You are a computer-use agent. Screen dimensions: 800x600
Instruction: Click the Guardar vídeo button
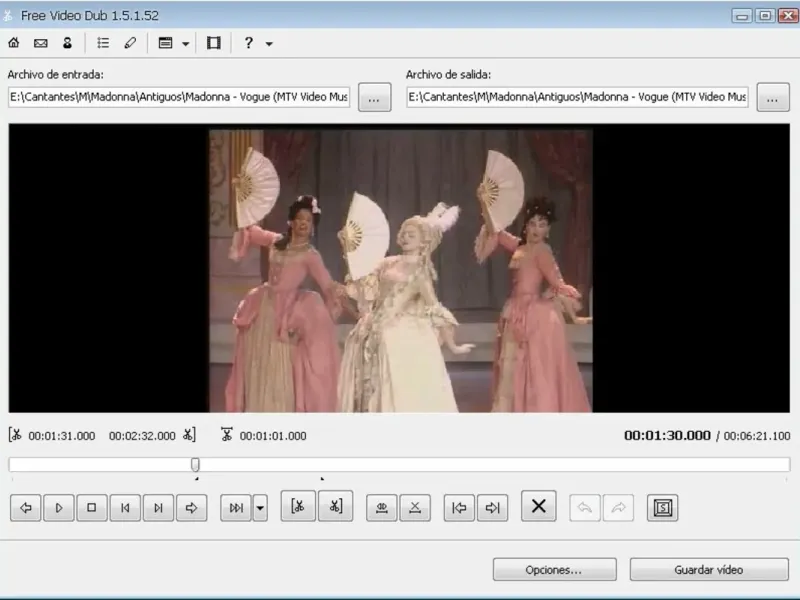pyautogui.click(x=708, y=569)
